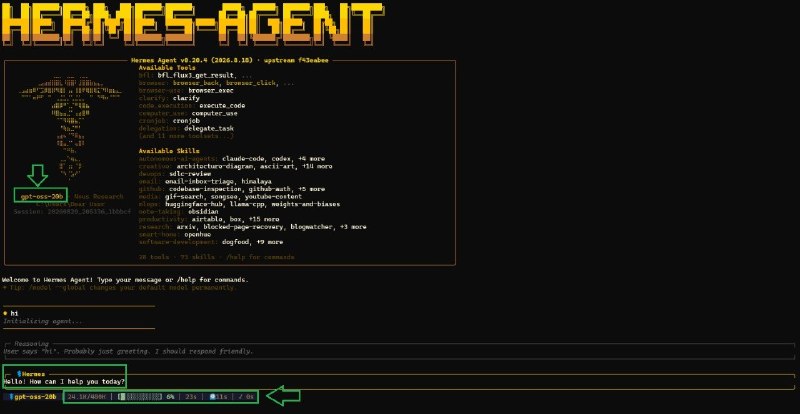800x414 pixels.
Task: Click the 'dogfood' software-development skill
Action: pos(235,242)
